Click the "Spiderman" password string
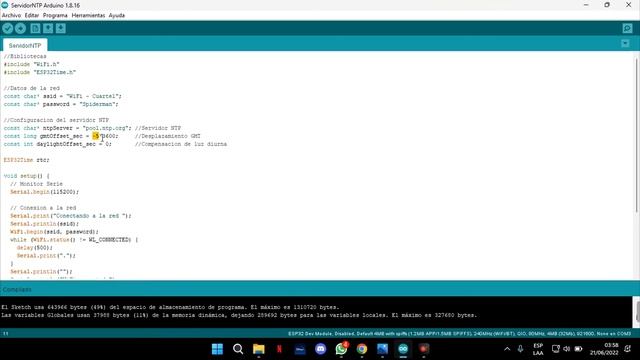Image resolution: width=640 pixels, height=360 pixels. click(x=98, y=104)
